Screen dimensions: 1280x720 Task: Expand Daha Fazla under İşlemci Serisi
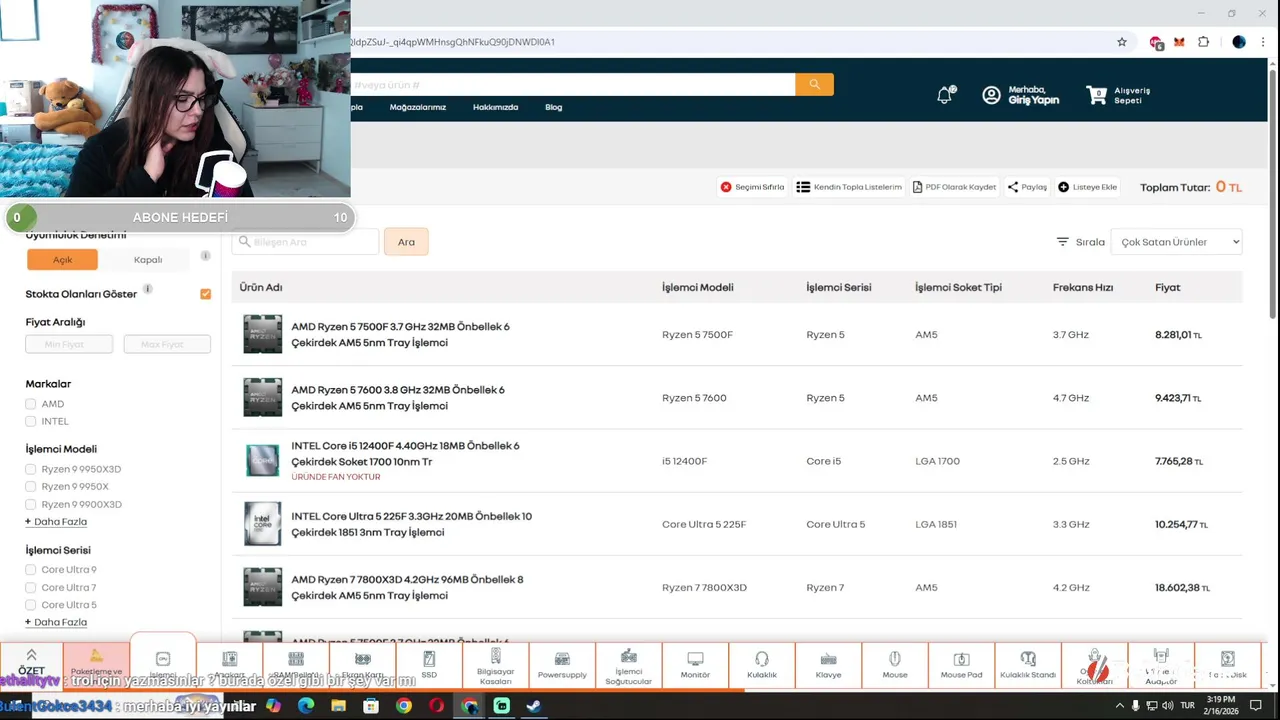point(56,622)
